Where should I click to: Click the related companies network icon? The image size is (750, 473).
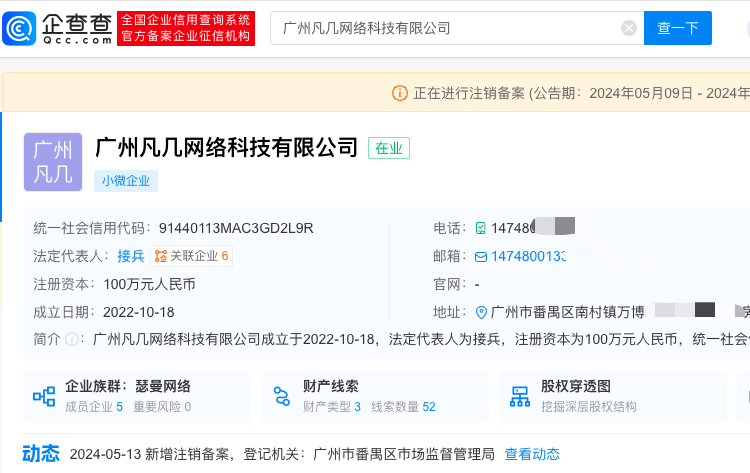(x=161, y=256)
